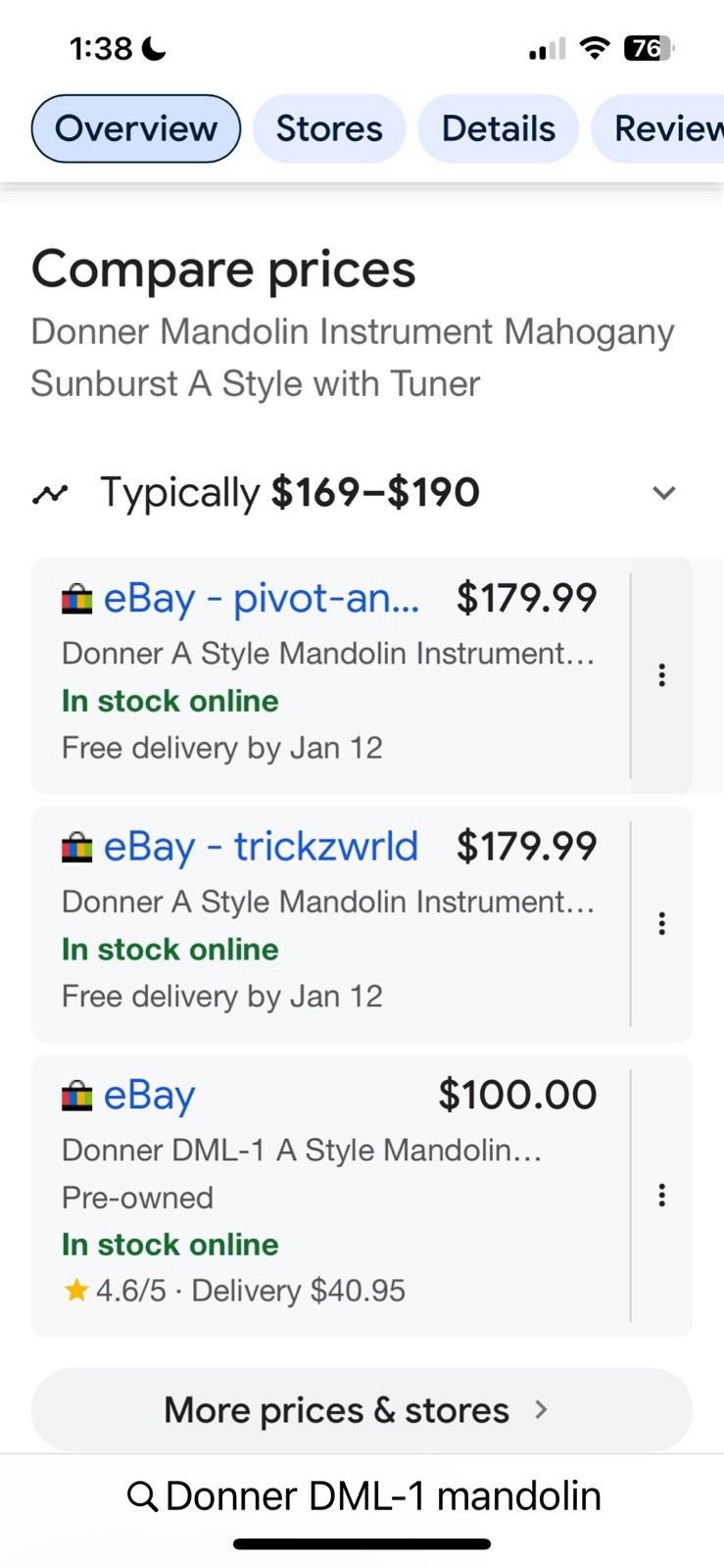Image resolution: width=724 pixels, height=1568 pixels.
Task: Switch to the Details tab
Action: pos(499,128)
